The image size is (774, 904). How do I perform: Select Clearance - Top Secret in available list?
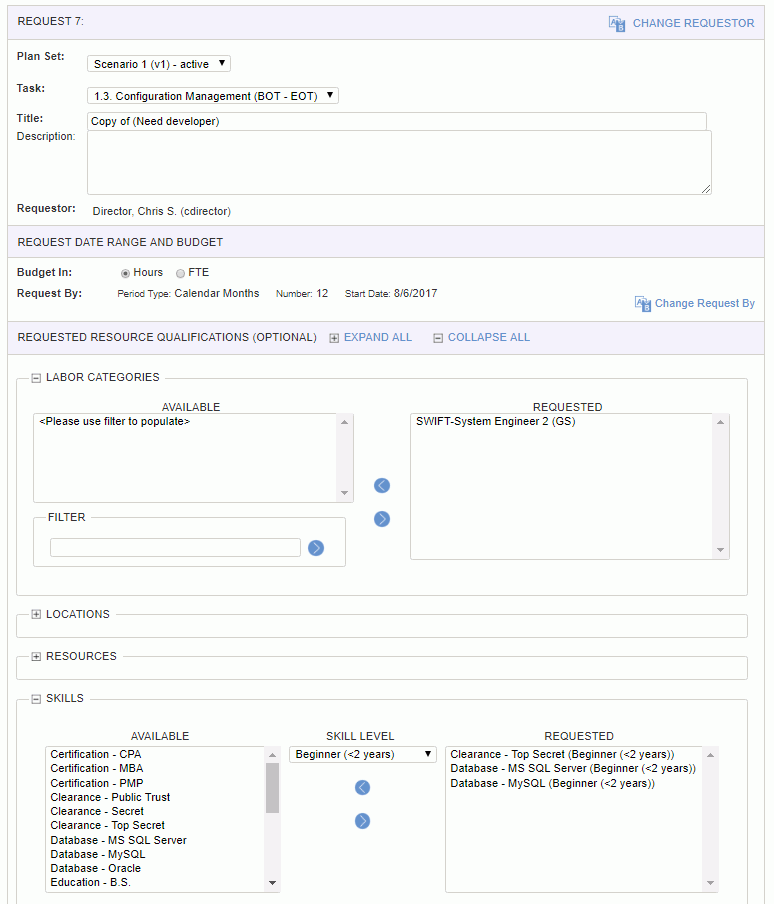(107, 826)
